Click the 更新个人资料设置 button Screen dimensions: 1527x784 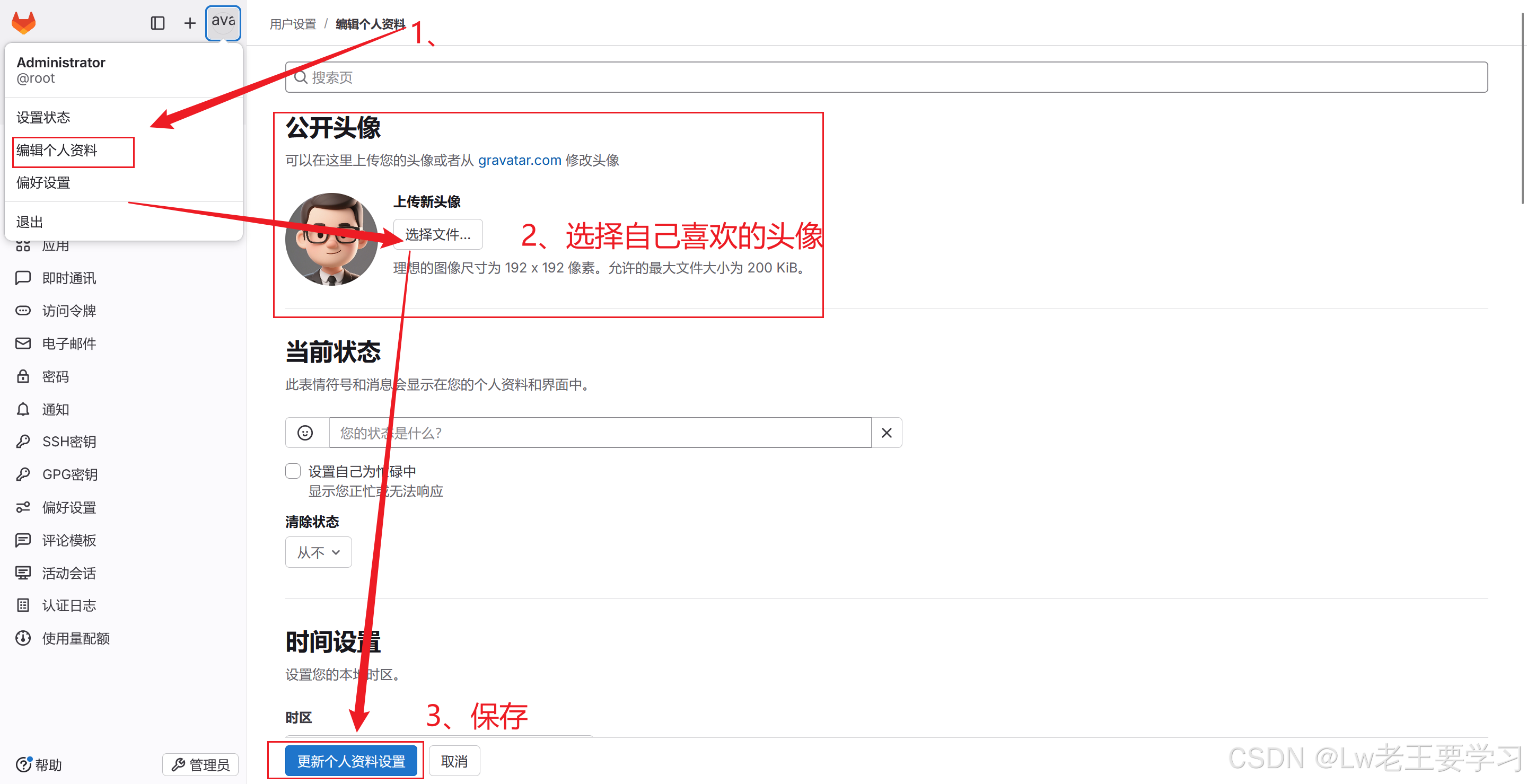[351, 762]
